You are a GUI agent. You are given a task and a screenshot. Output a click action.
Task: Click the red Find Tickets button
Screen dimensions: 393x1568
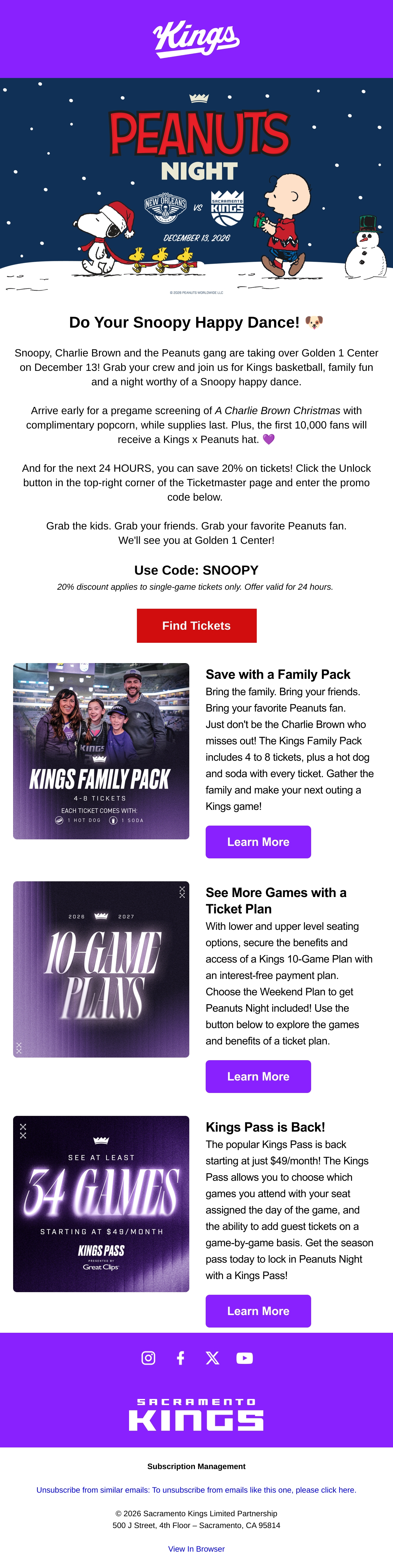(196, 626)
